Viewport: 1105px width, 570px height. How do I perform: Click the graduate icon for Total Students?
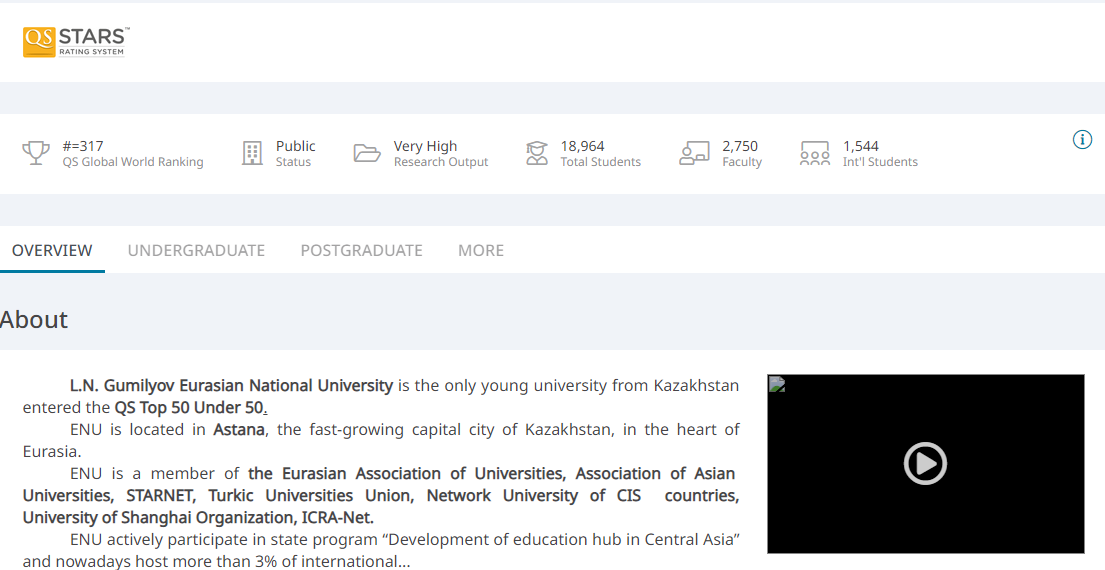click(537, 153)
